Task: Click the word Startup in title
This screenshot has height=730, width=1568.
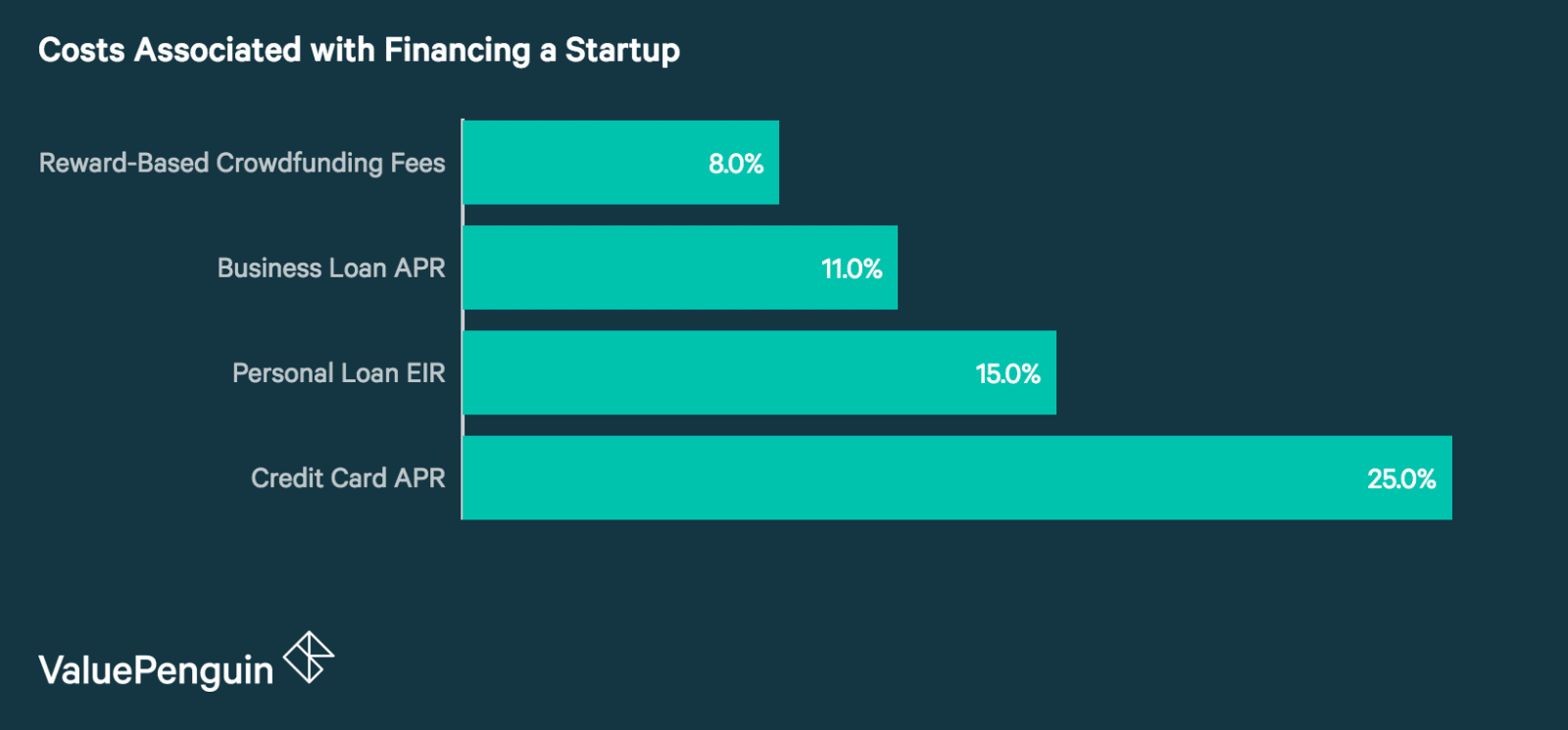Action: 622,50
